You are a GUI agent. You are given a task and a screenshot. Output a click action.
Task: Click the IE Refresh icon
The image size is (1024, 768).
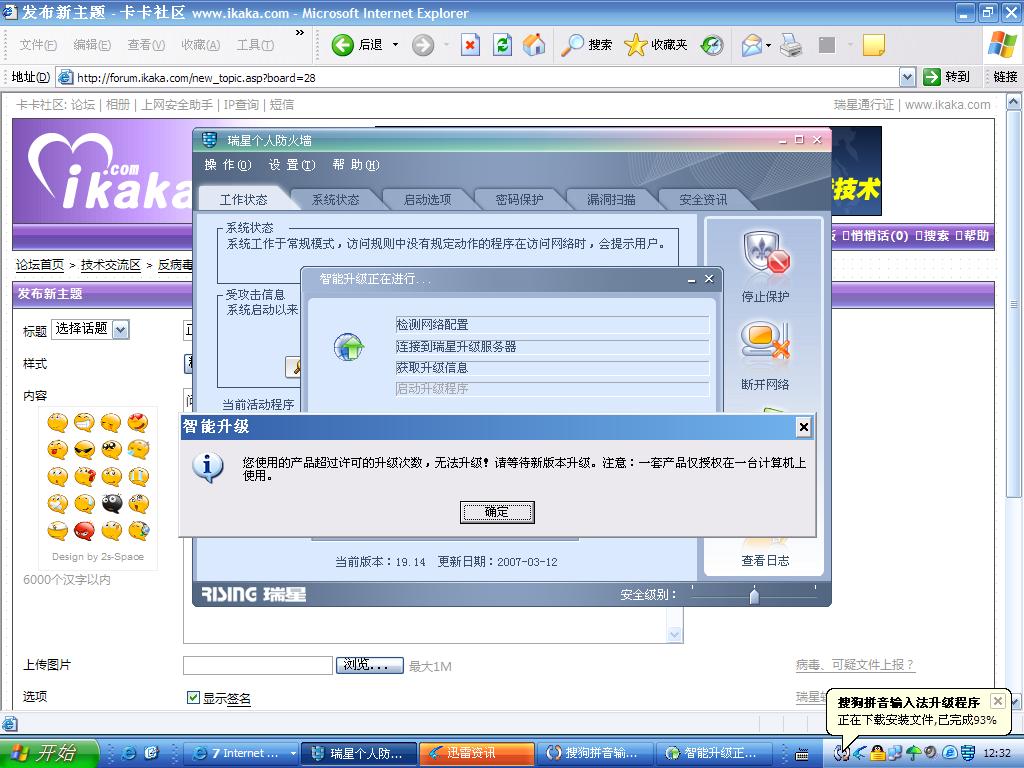click(x=502, y=45)
